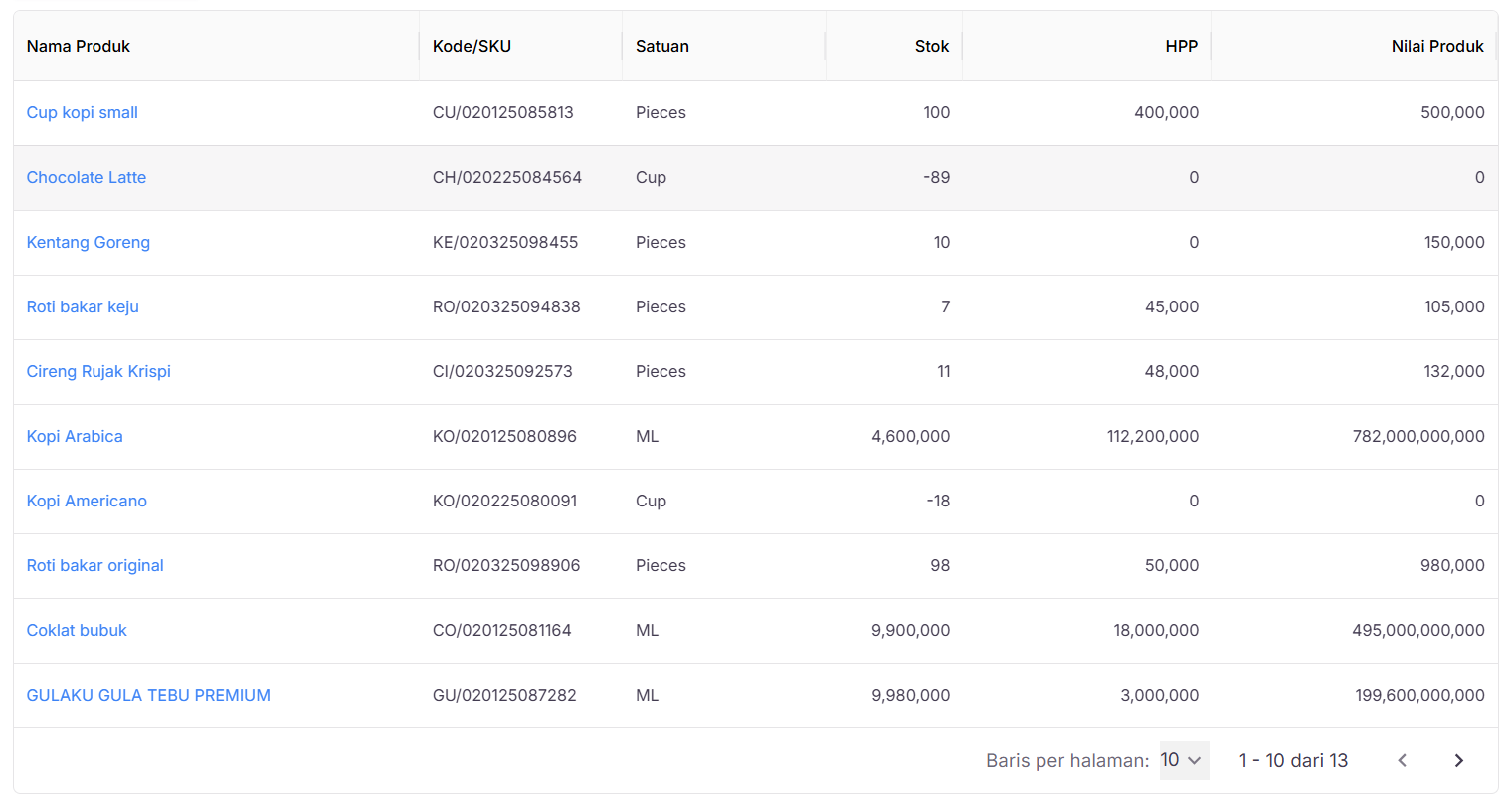Open Cireng Rujak Krispi product details

tap(98, 372)
